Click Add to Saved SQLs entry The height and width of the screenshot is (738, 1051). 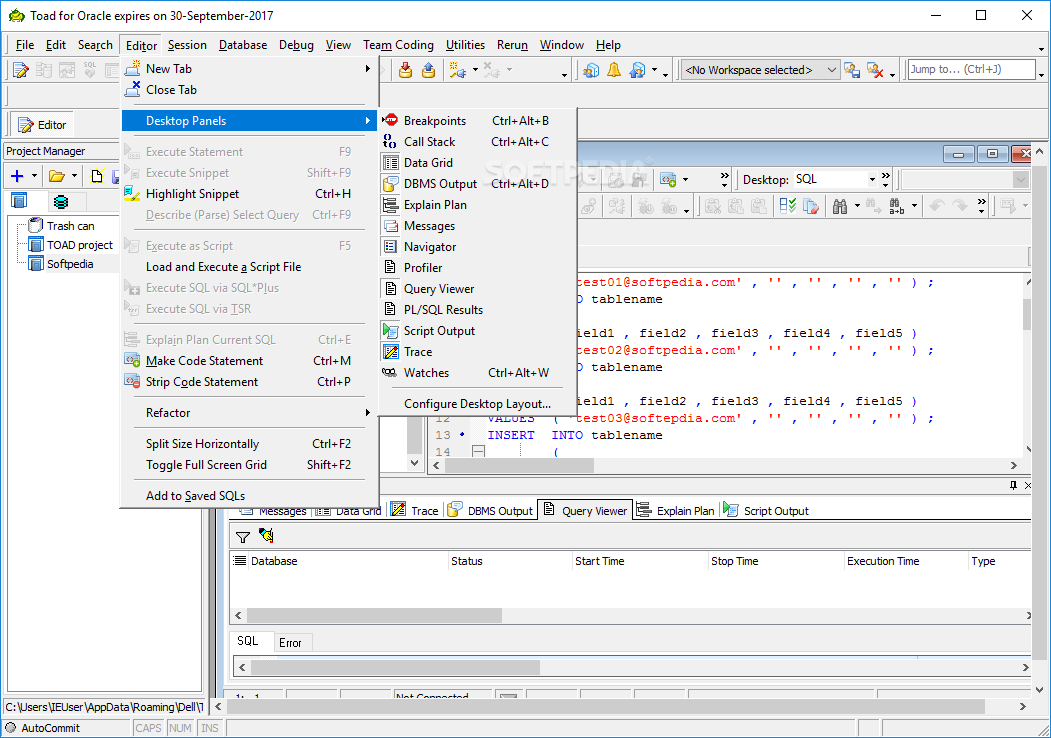pyautogui.click(x=249, y=496)
